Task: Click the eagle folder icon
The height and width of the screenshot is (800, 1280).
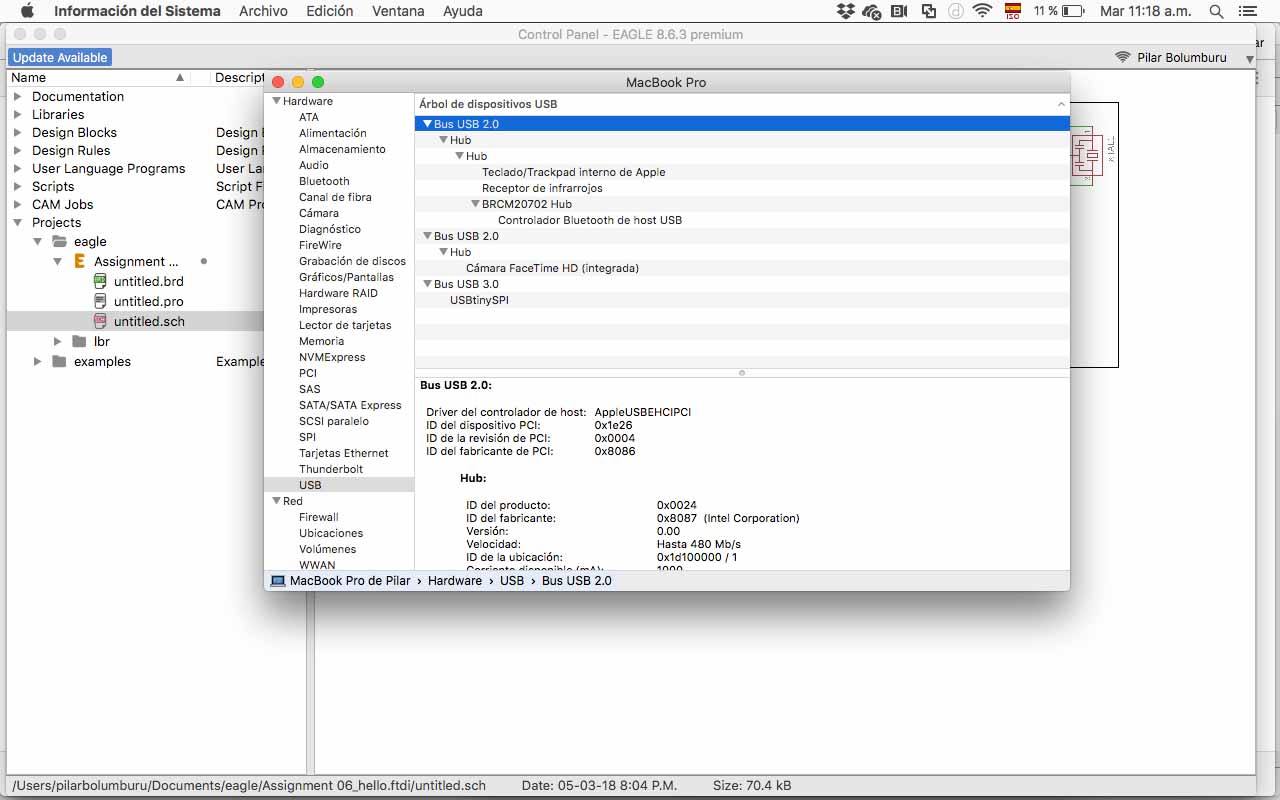Action: coord(60,241)
